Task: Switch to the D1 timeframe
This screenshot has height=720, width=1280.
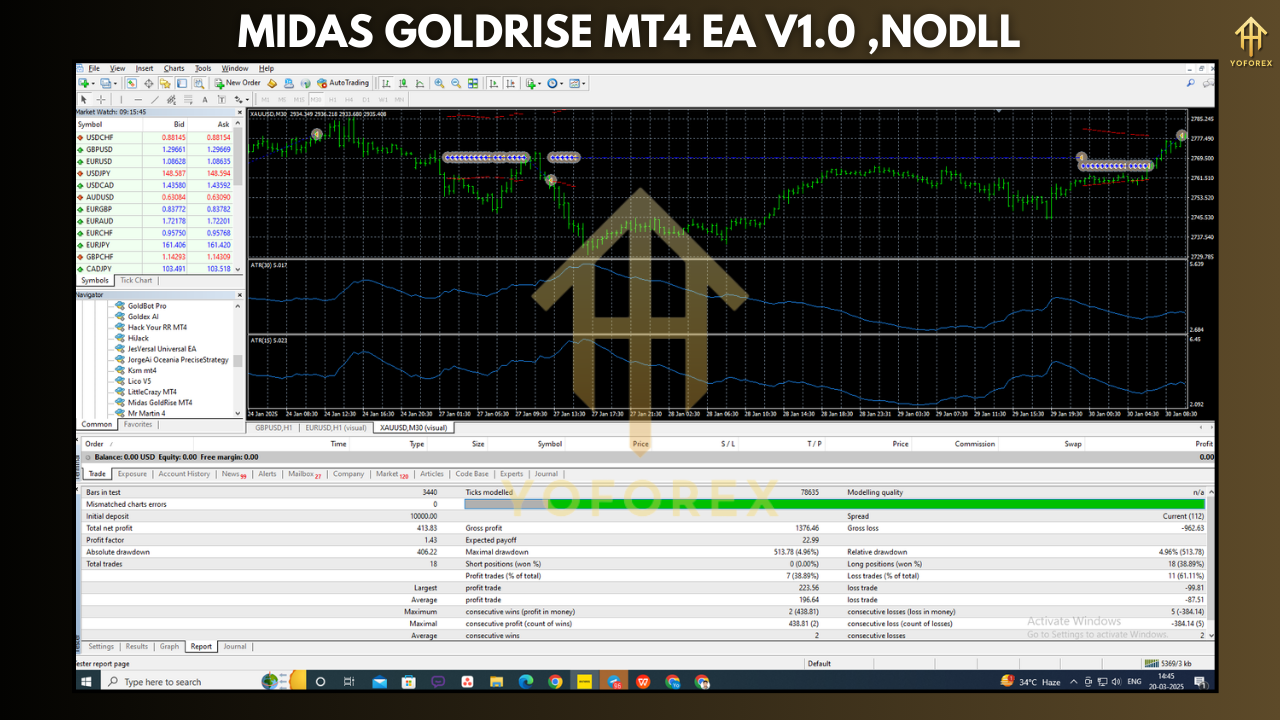Action: click(x=366, y=99)
